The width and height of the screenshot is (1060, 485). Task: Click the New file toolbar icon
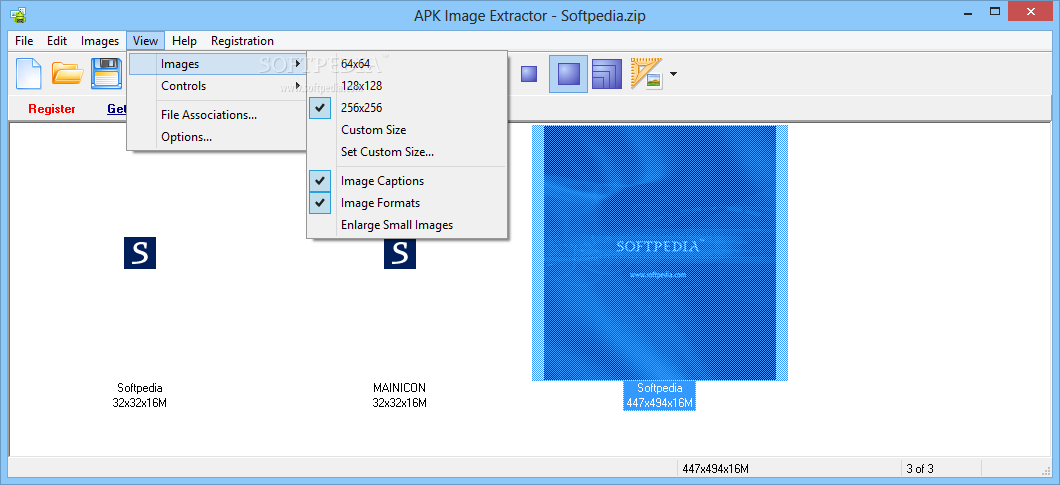point(28,74)
